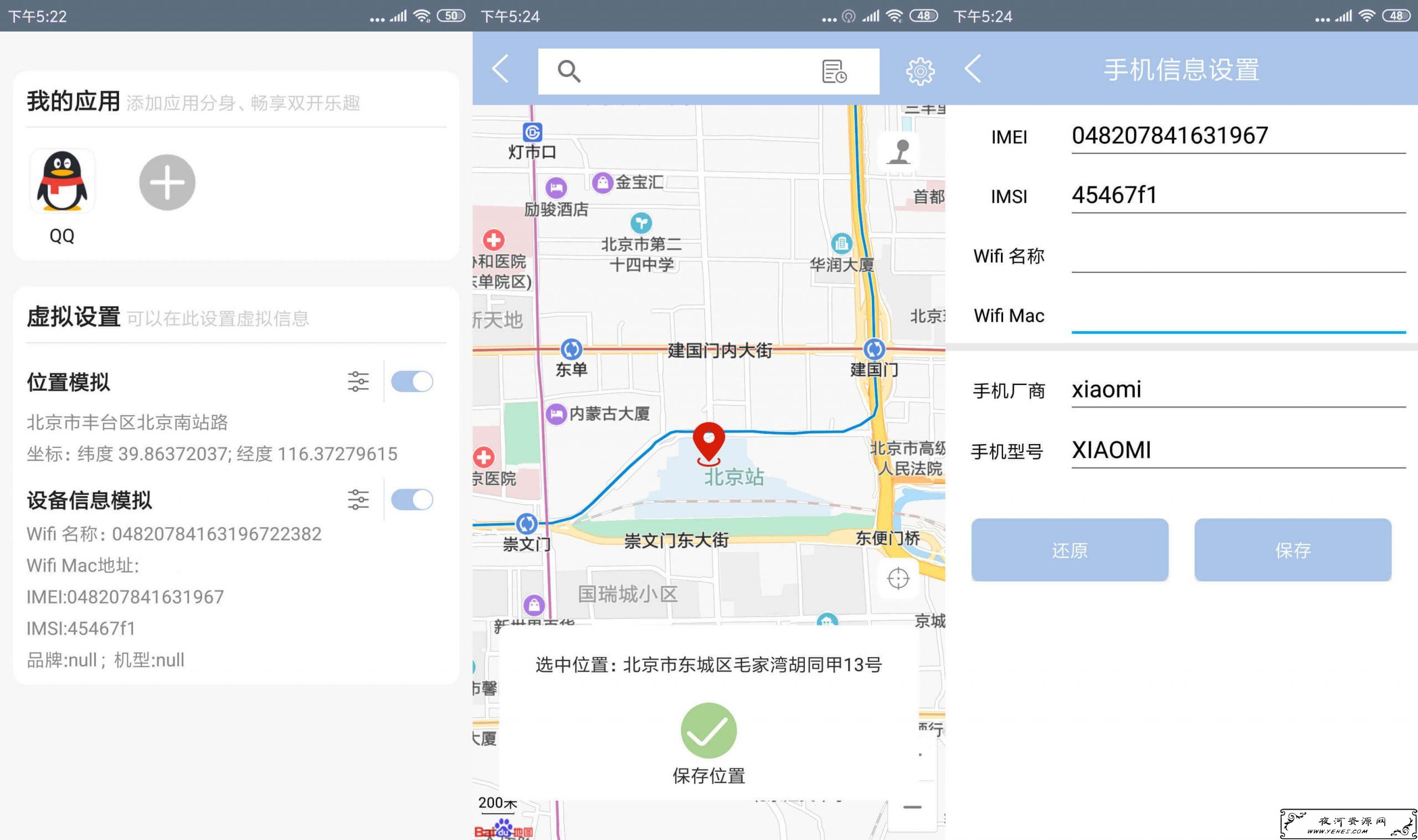Screen dimensions: 1418x840
Task: Tap the 建国门内大街 street label
Action: pos(720,351)
